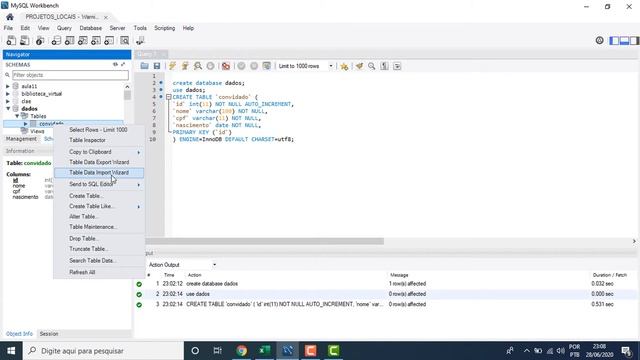This screenshot has width=640, height=360.
Task: Click the reconnect to DBMS icon
Action: (x=140, y=40)
